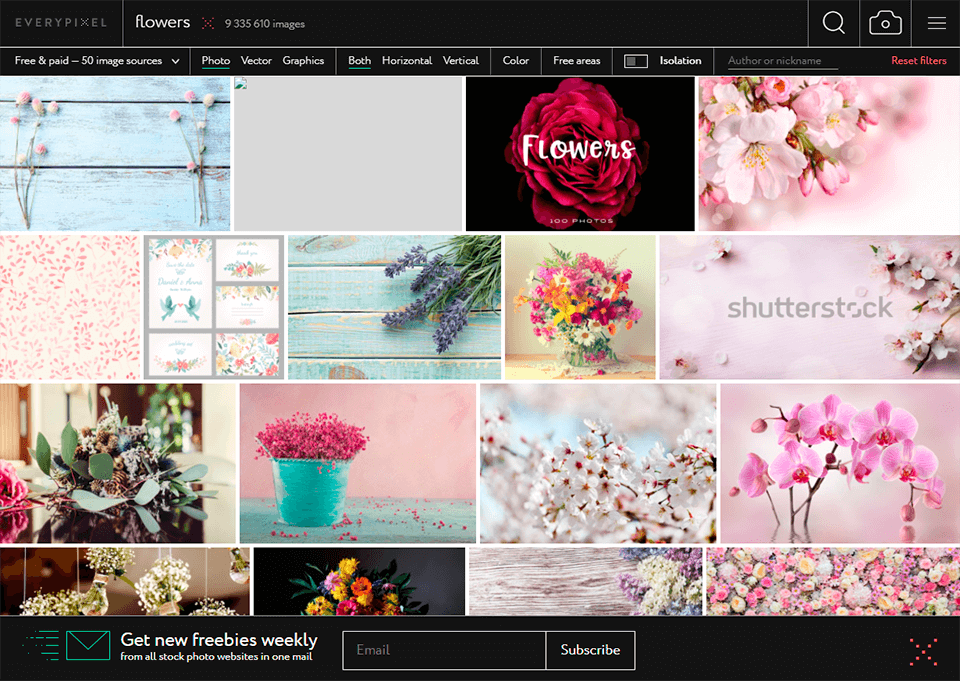Choose Vertical orientation filter
960x681 pixels.
coord(460,61)
